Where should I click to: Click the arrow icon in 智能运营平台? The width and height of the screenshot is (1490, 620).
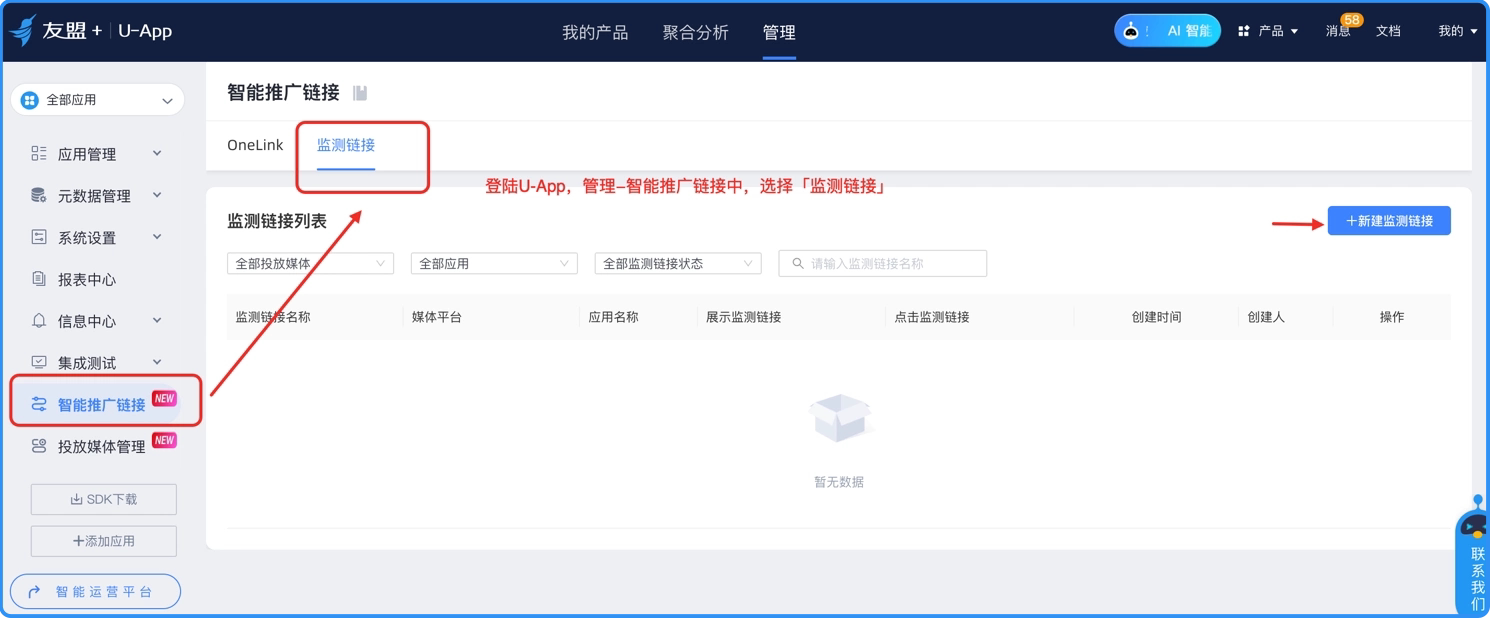click(34, 592)
